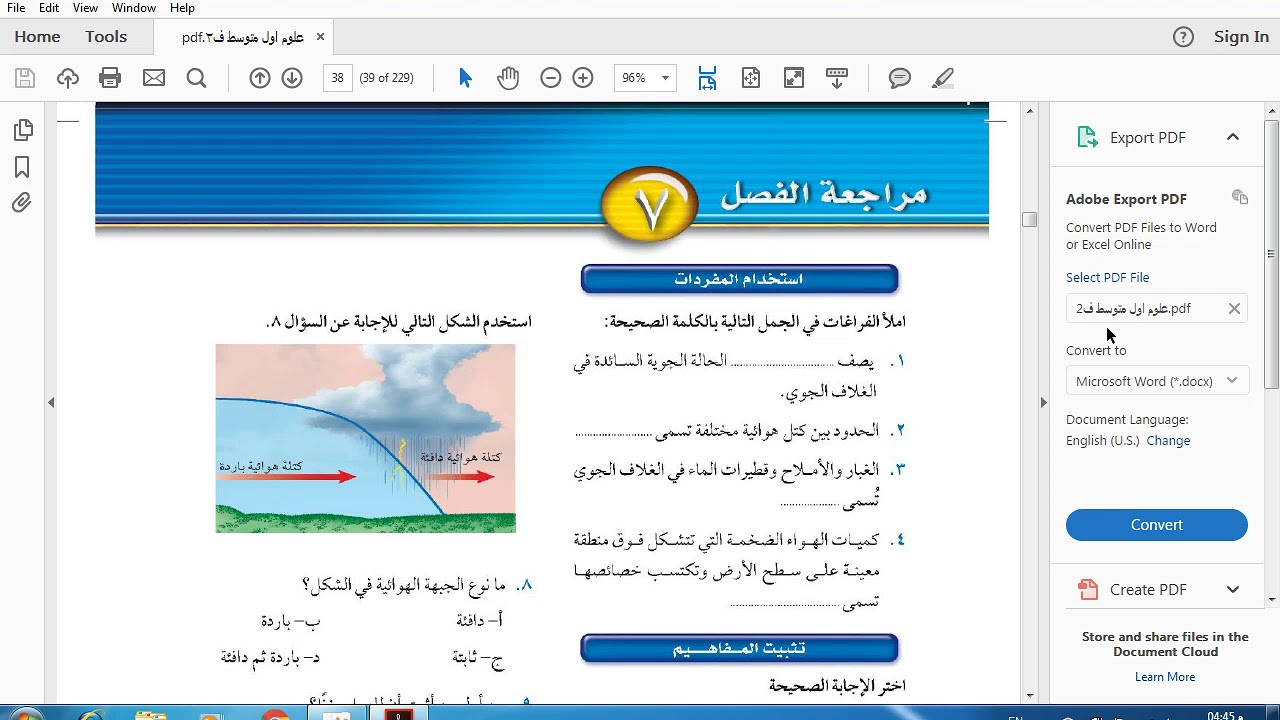The height and width of the screenshot is (720, 1280).
Task: Open the Help menu
Action: click(x=182, y=8)
